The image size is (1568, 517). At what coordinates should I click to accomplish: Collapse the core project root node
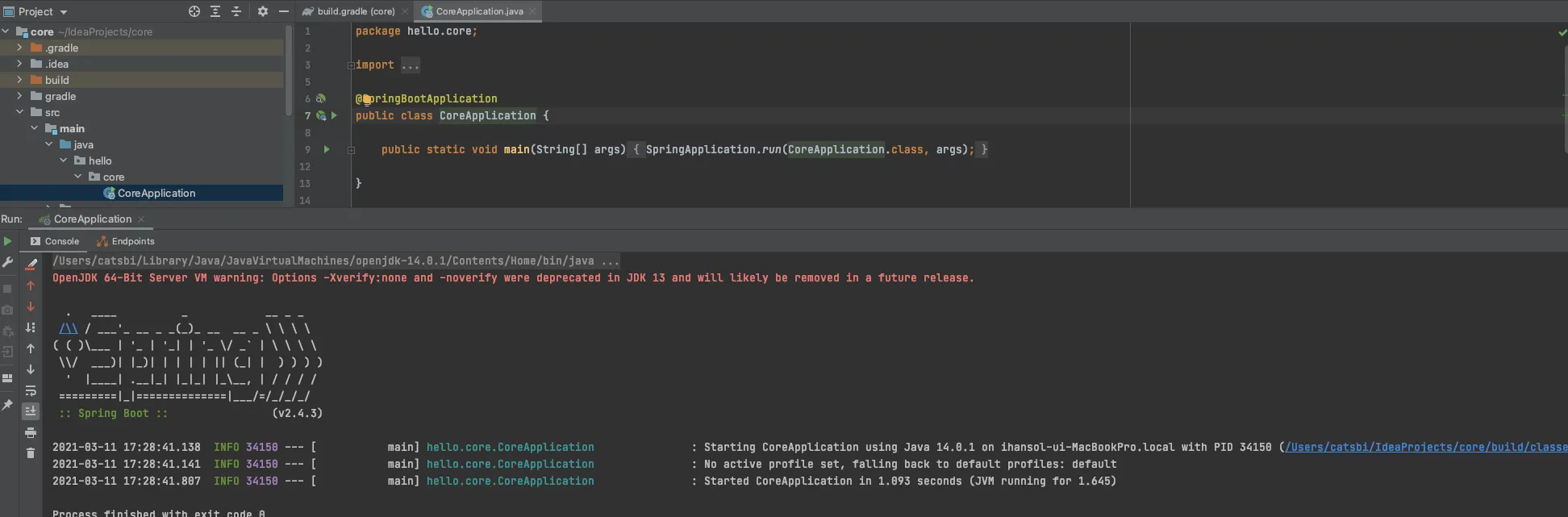[6, 31]
